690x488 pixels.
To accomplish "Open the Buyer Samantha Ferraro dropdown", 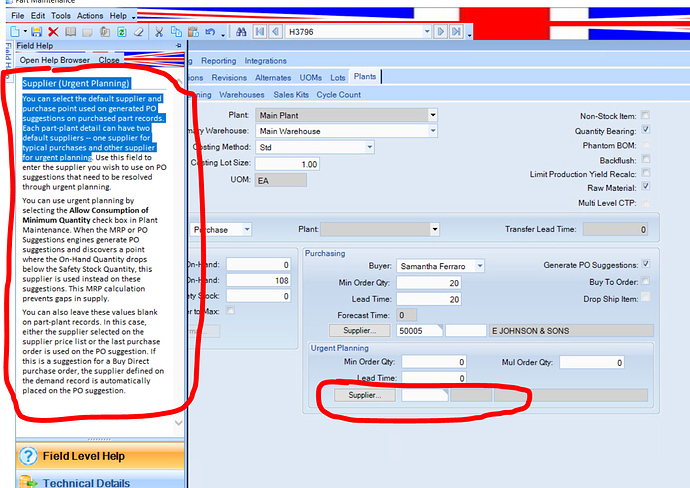I will 480,266.
